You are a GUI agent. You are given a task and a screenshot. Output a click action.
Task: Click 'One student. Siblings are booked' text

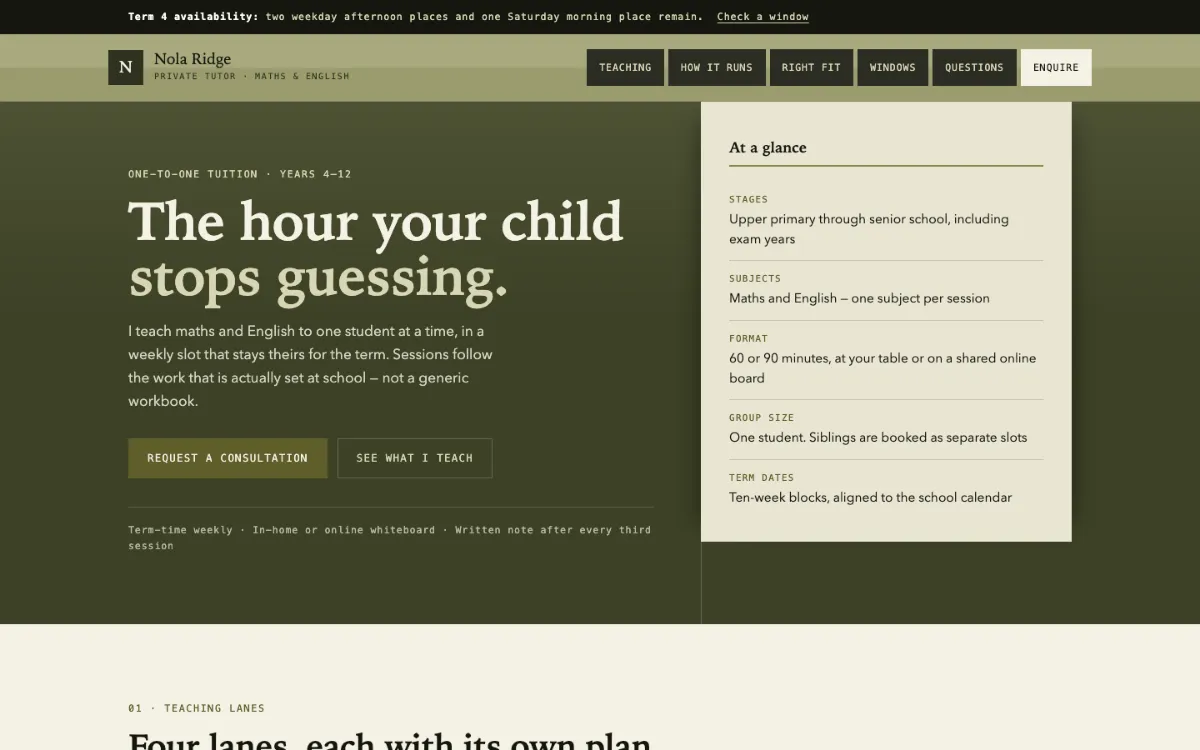[878, 437]
